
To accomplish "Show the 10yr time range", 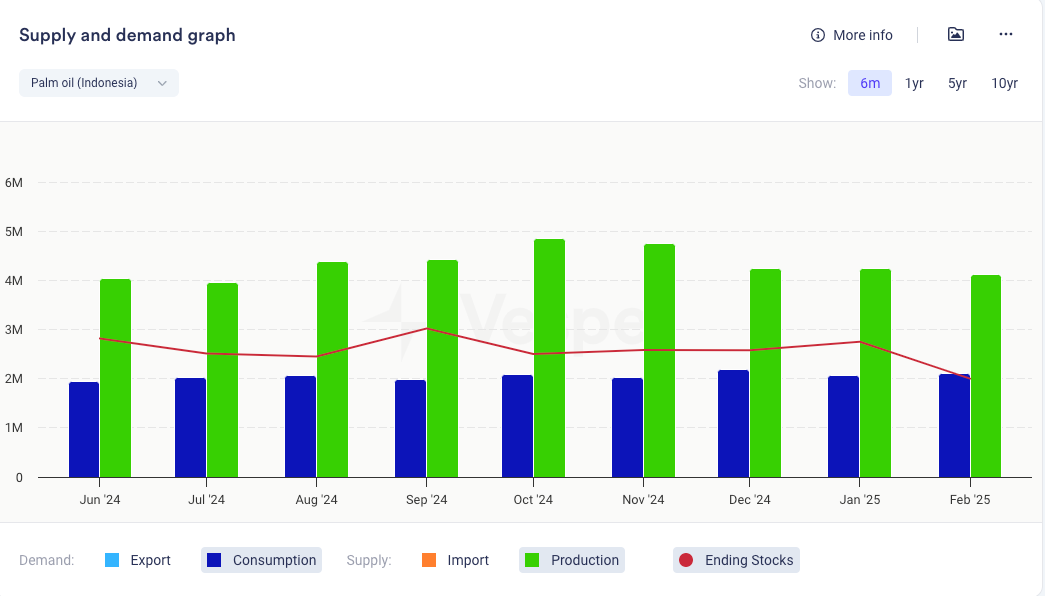I will [x=1004, y=83].
